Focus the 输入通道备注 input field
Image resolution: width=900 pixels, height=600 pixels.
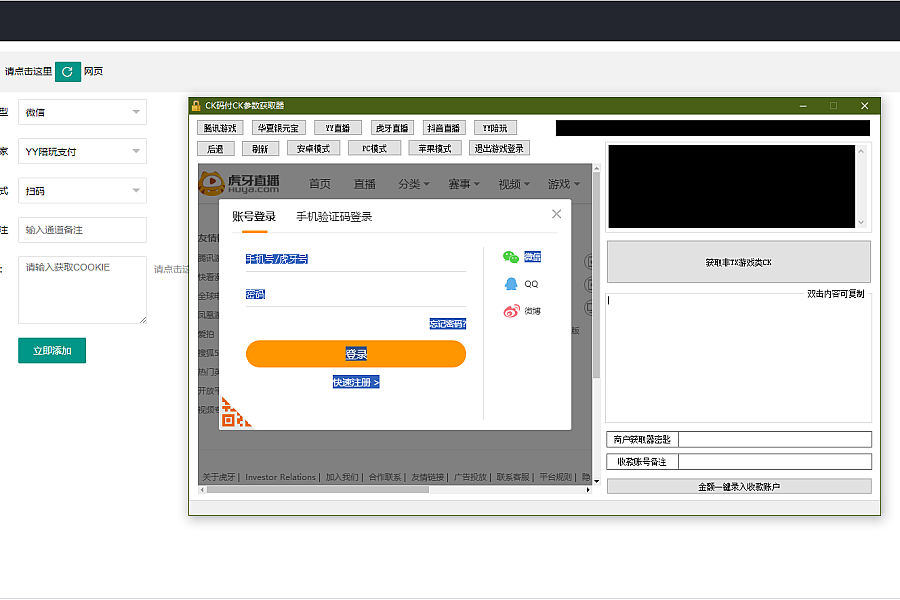tap(83, 230)
